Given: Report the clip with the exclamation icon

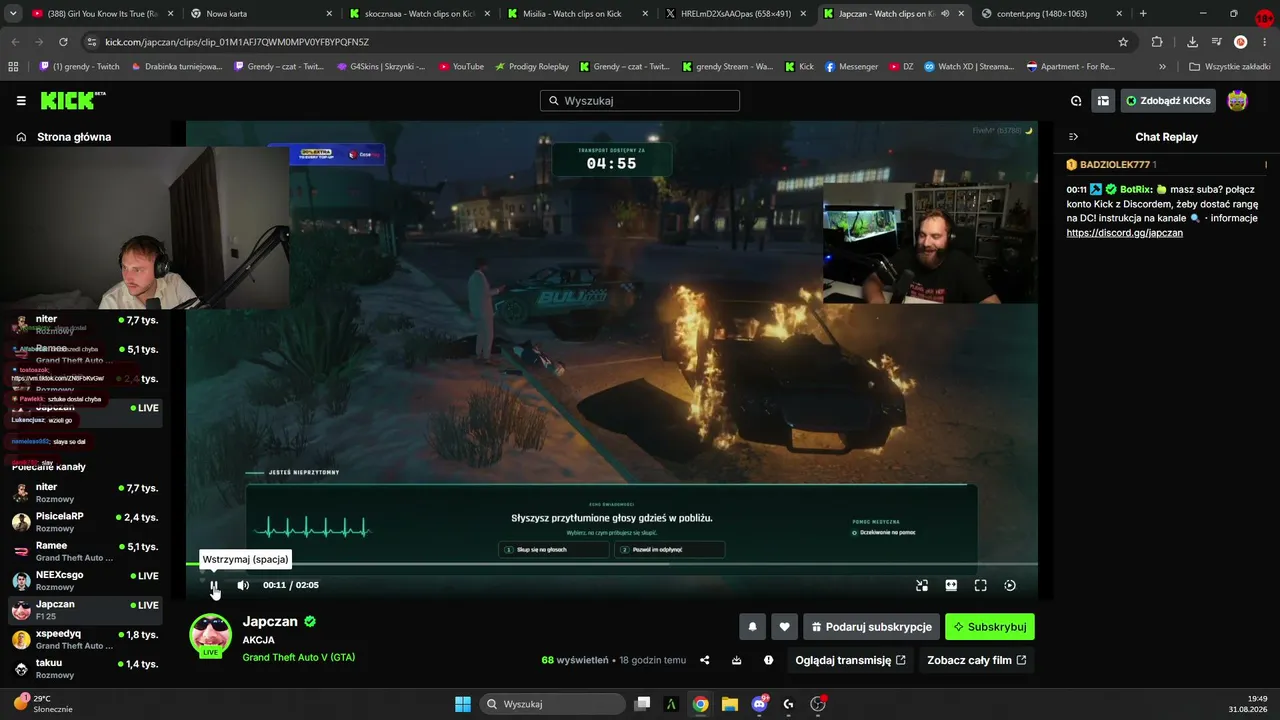Looking at the screenshot, I should [768, 660].
